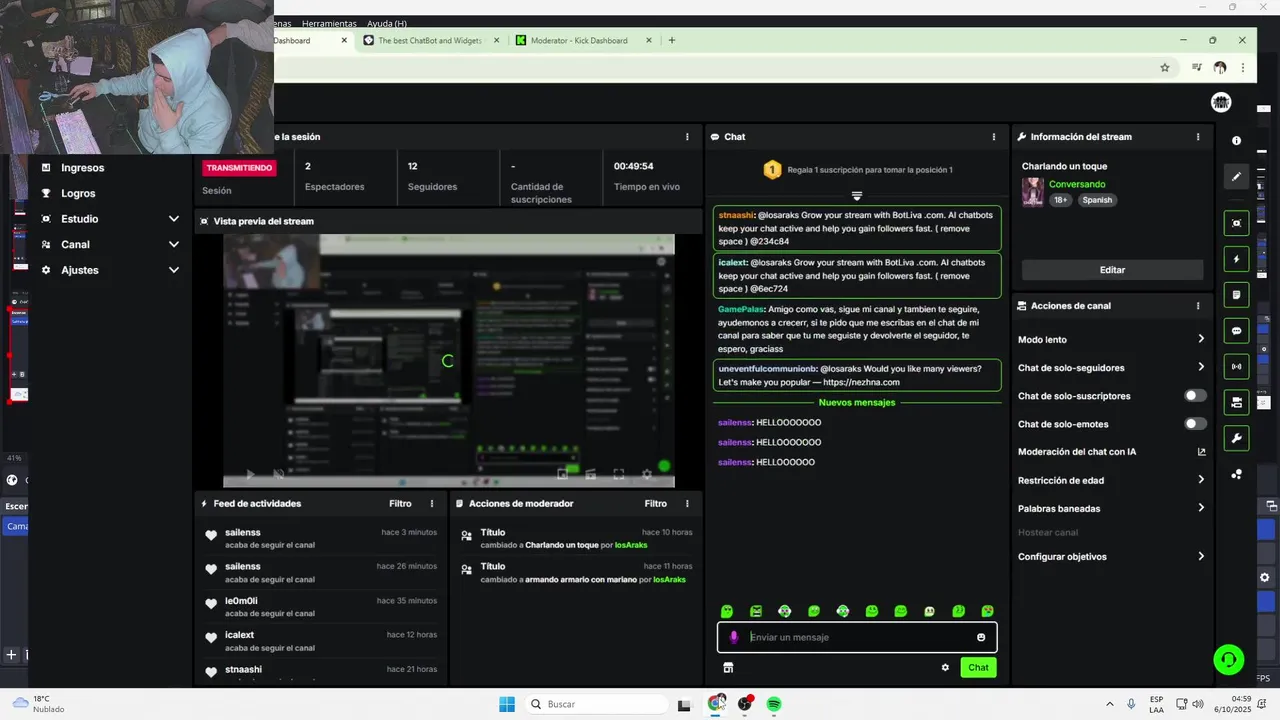The image size is (1280, 720).
Task: Toggle Chat de solo-suscriptores switch
Action: point(1195,396)
